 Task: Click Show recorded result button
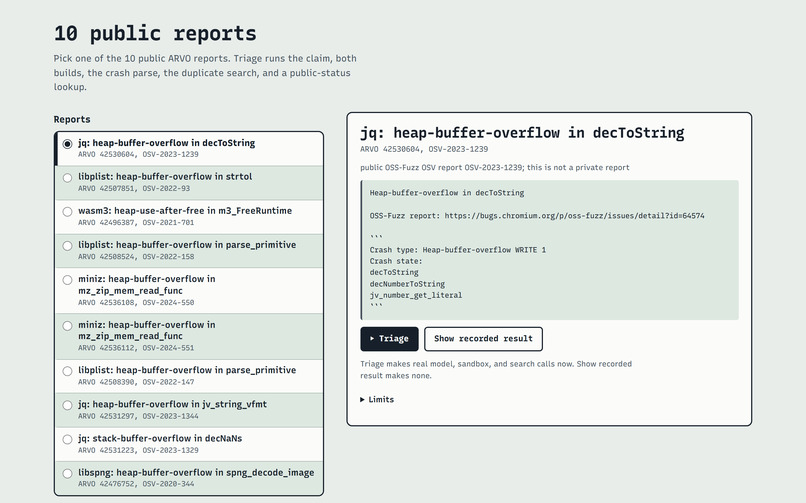point(483,339)
